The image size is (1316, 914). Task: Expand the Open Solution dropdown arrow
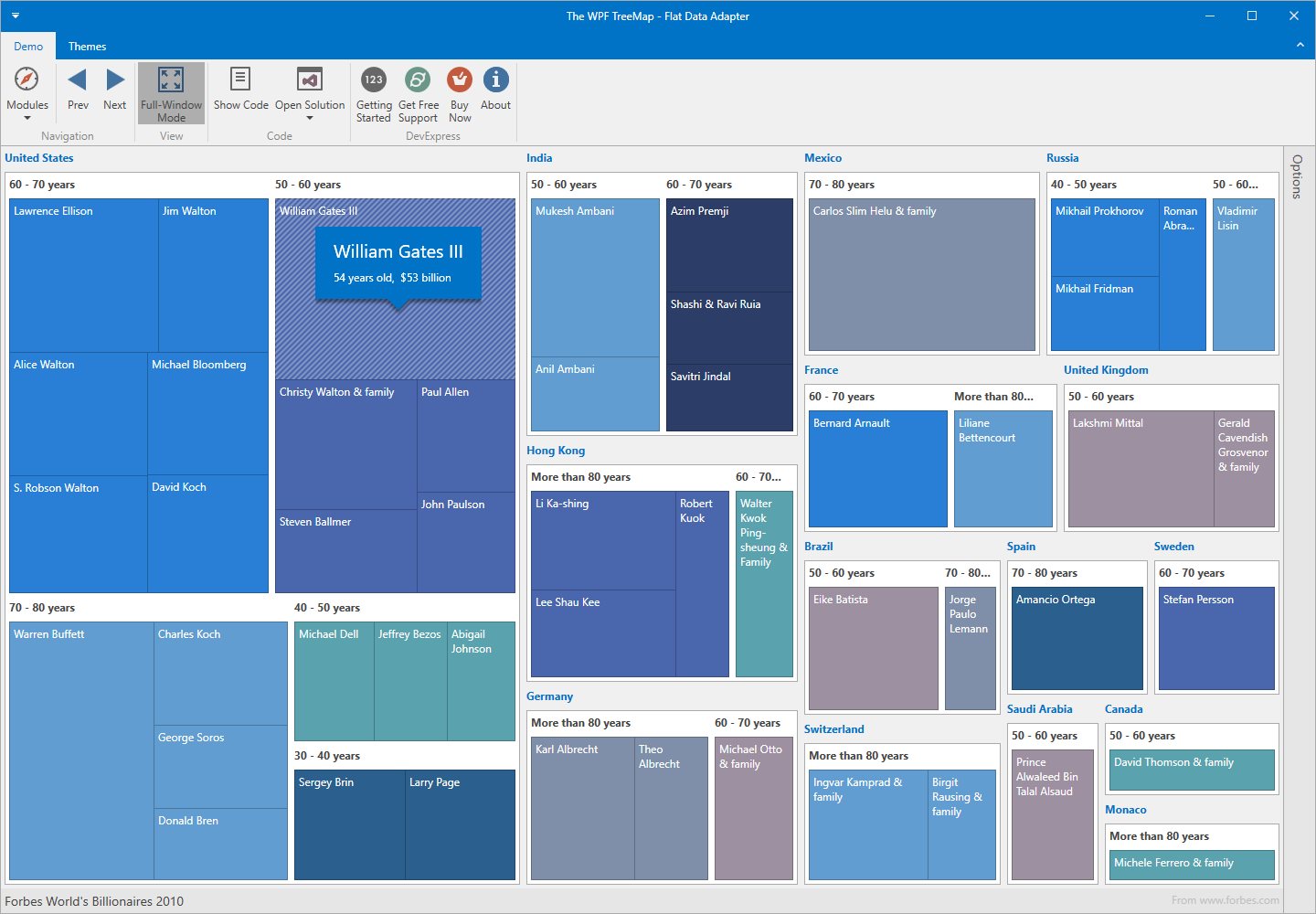click(310, 118)
